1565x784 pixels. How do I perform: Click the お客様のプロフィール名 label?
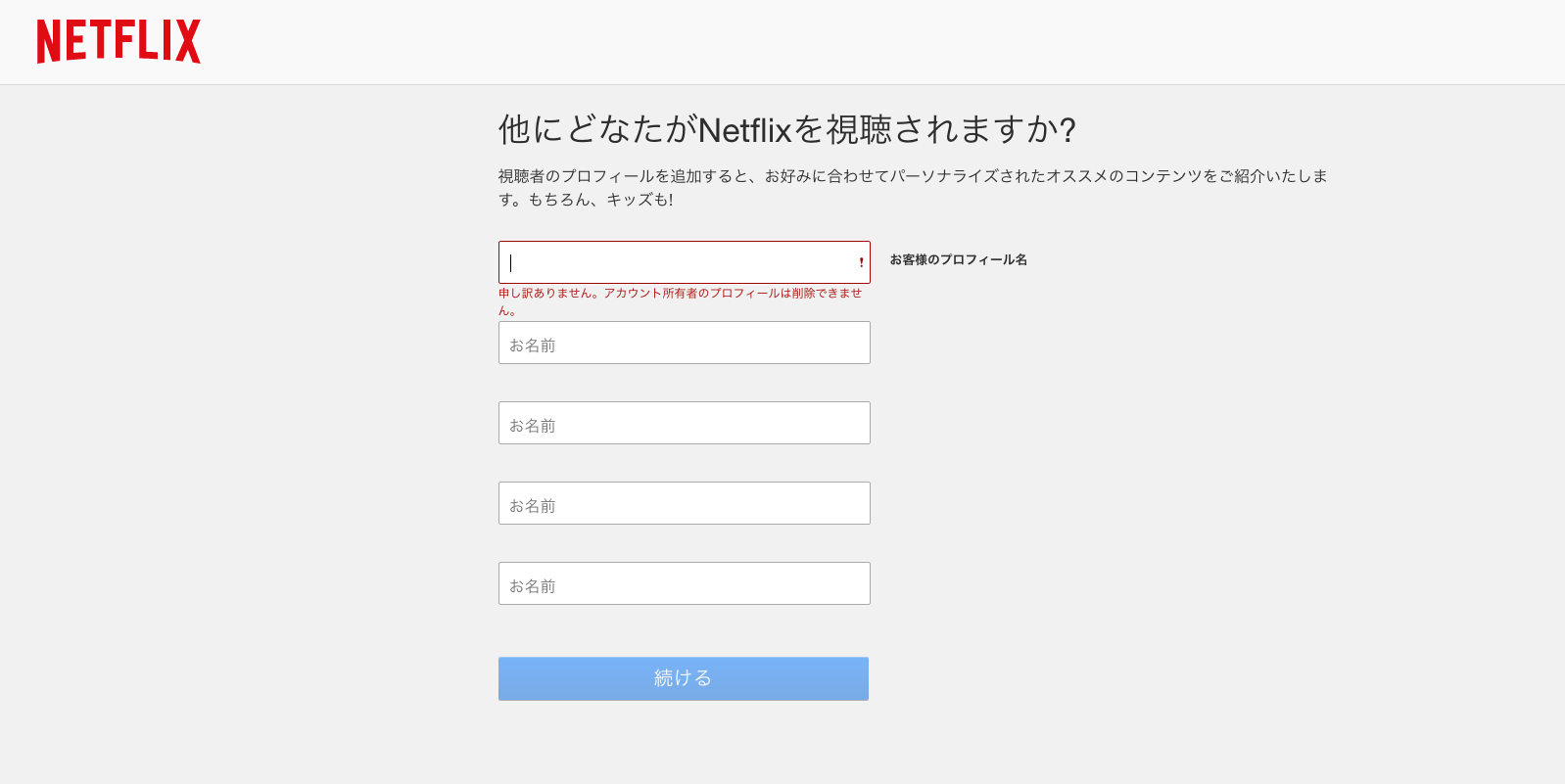(x=958, y=259)
